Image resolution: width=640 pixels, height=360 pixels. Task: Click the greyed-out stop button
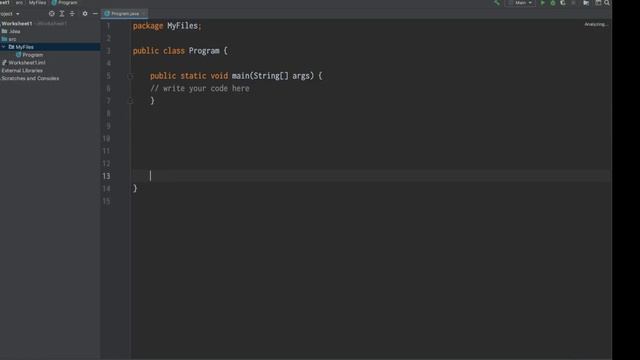pos(573,3)
